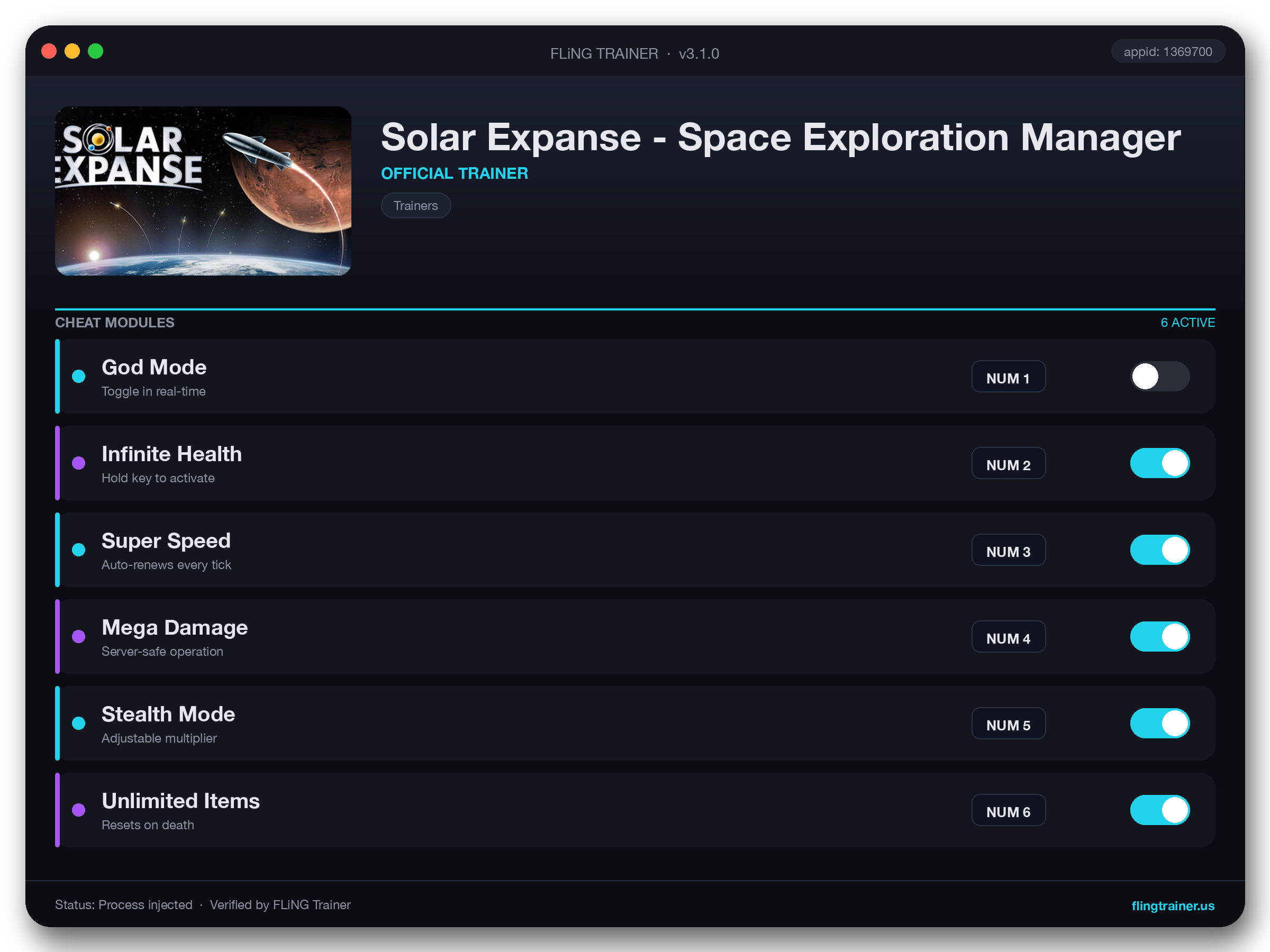This screenshot has height=952, width=1270.
Task: Click the purple dot beside Infinite Health
Action: point(79,463)
